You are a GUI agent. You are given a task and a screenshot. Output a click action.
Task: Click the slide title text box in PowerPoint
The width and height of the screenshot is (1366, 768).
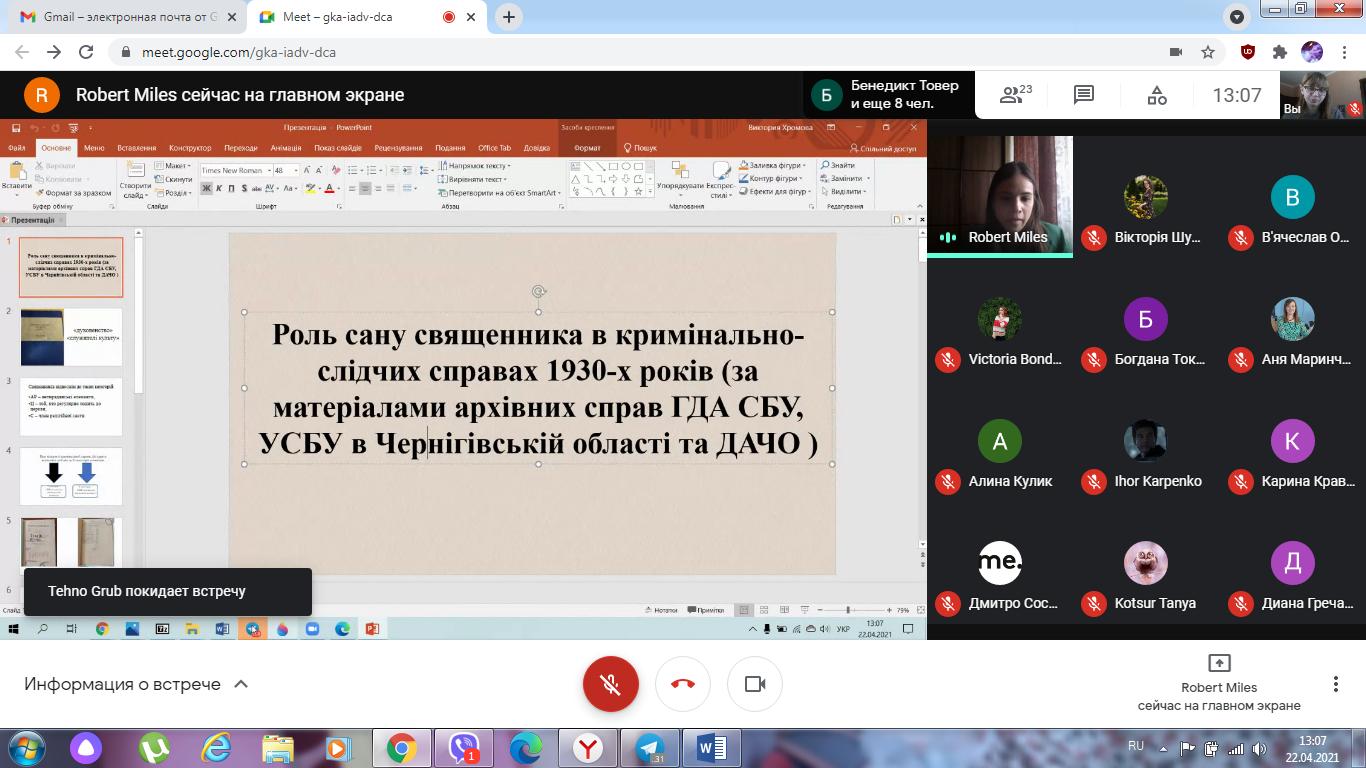click(539, 388)
